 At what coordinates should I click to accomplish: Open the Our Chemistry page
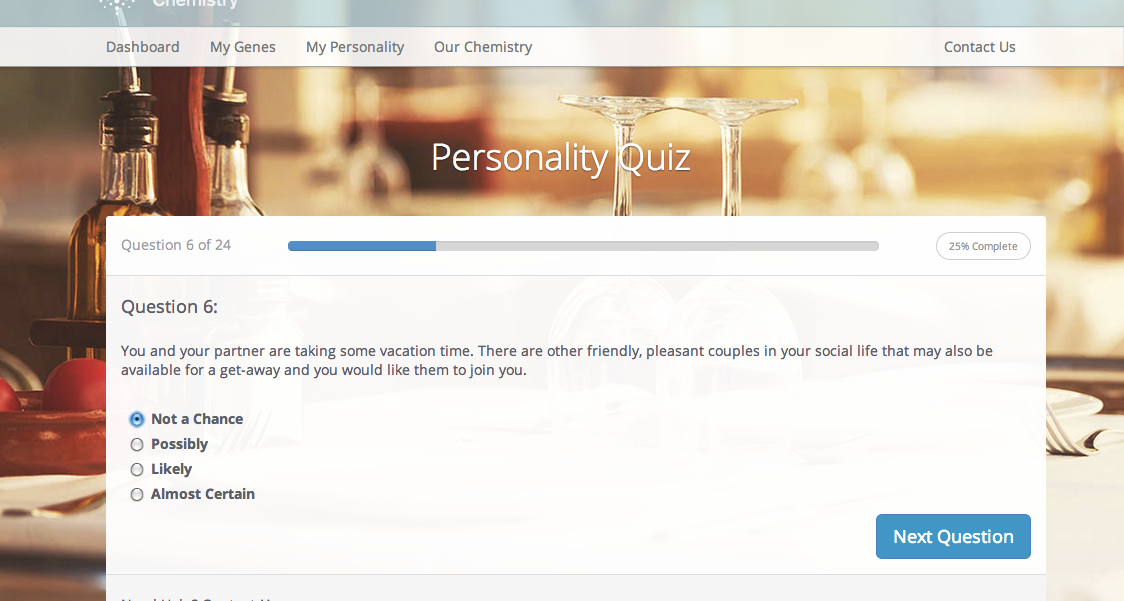(482, 47)
